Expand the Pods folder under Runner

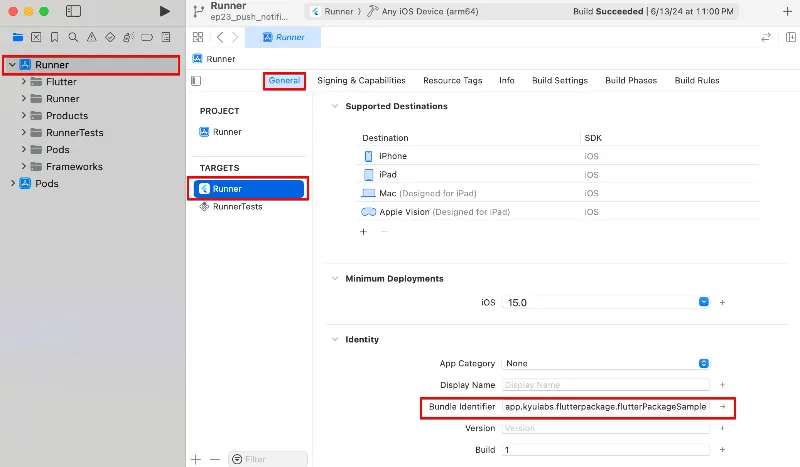coord(23,150)
